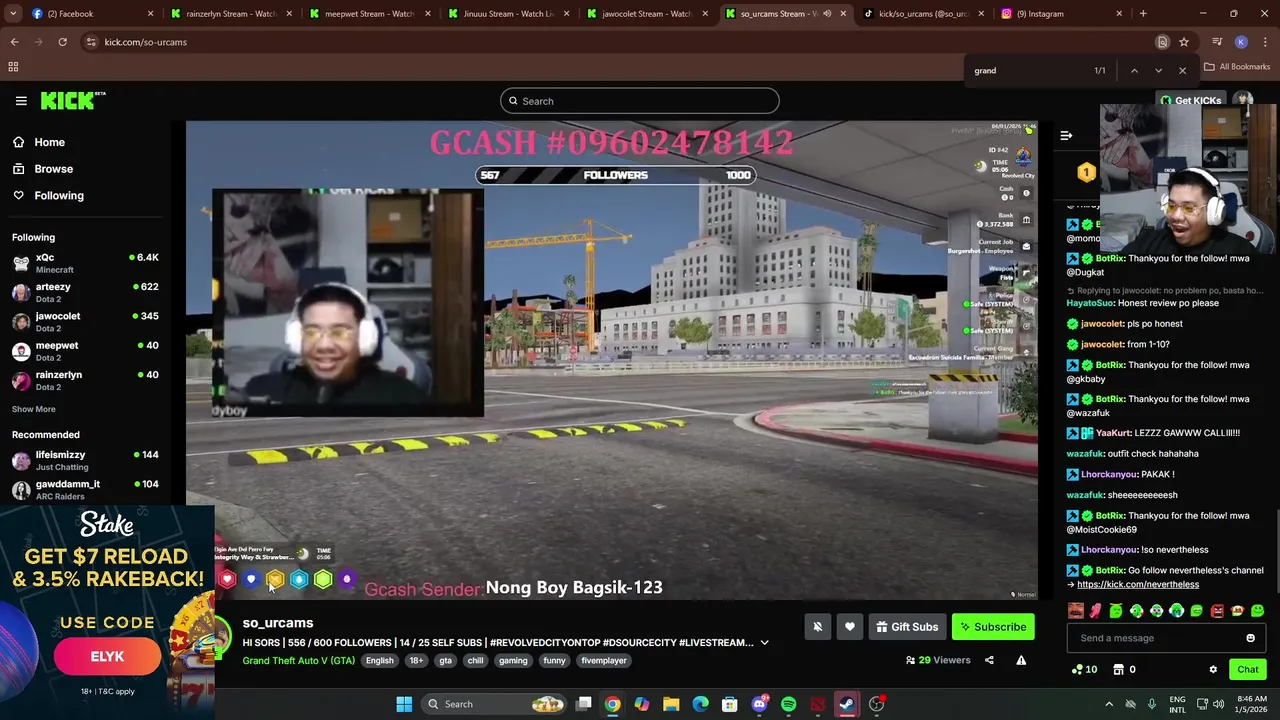Click the Subscribe button
The width and height of the screenshot is (1280, 720).
993,627
